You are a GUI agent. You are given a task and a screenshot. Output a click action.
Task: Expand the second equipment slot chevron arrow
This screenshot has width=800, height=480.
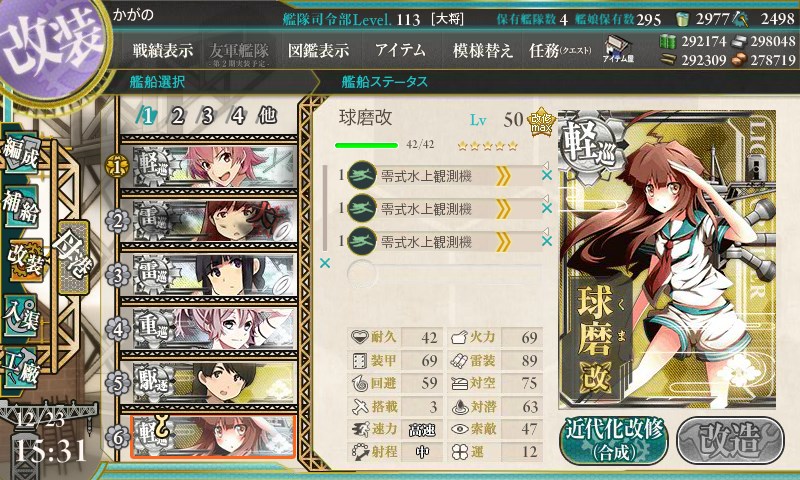(x=503, y=209)
